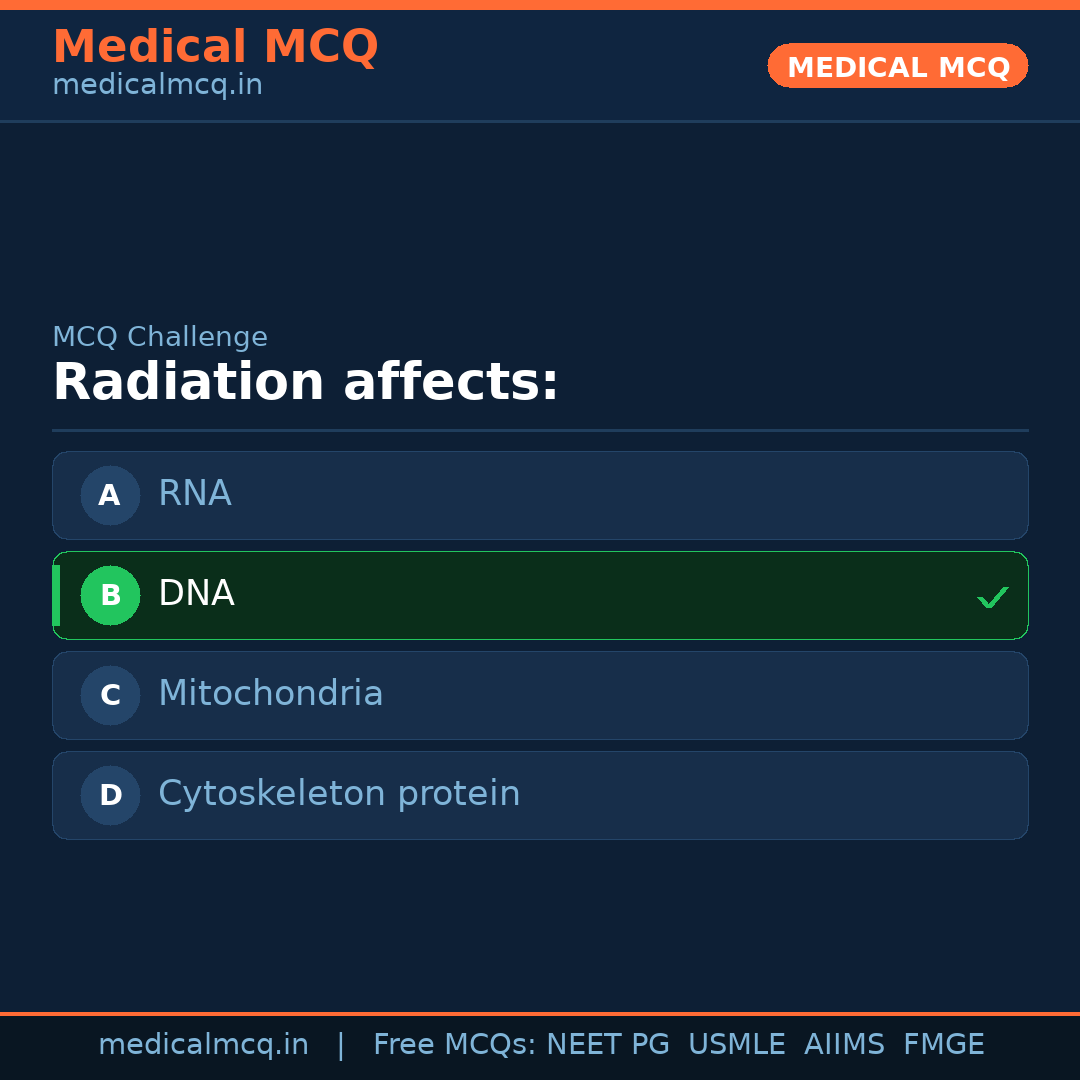1080x1080 pixels.
Task: Click the green checkmark on option B
Action: (x=993, y=597)
